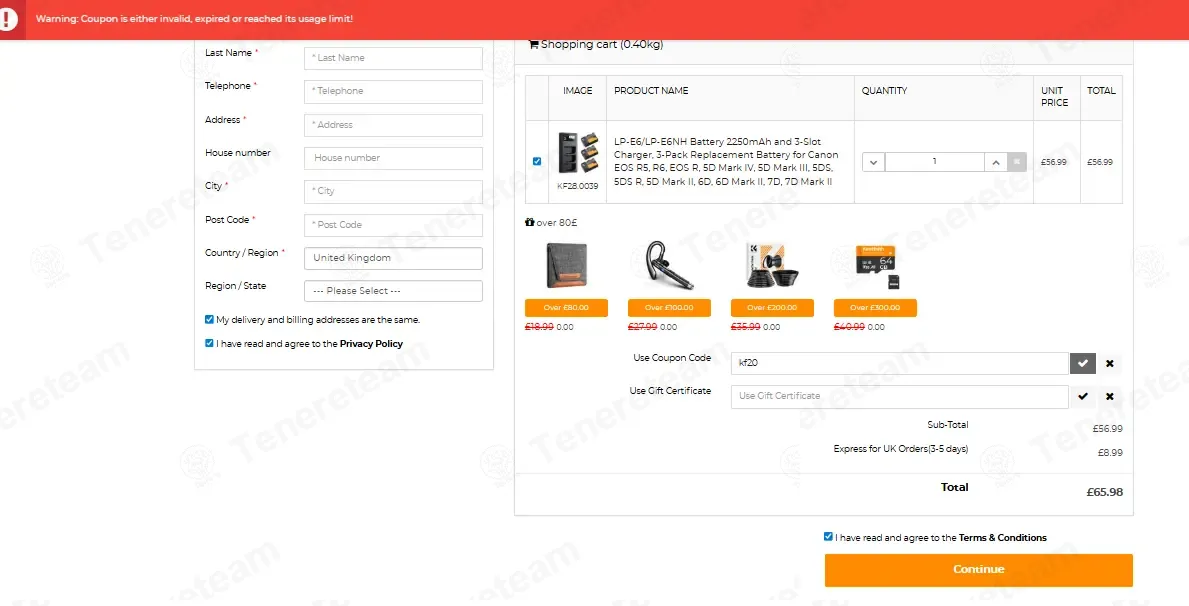This screenshot has height=606, width=1189.
Task: Select the Over £80.00 gift button
Action: click(x=566, y=308)
